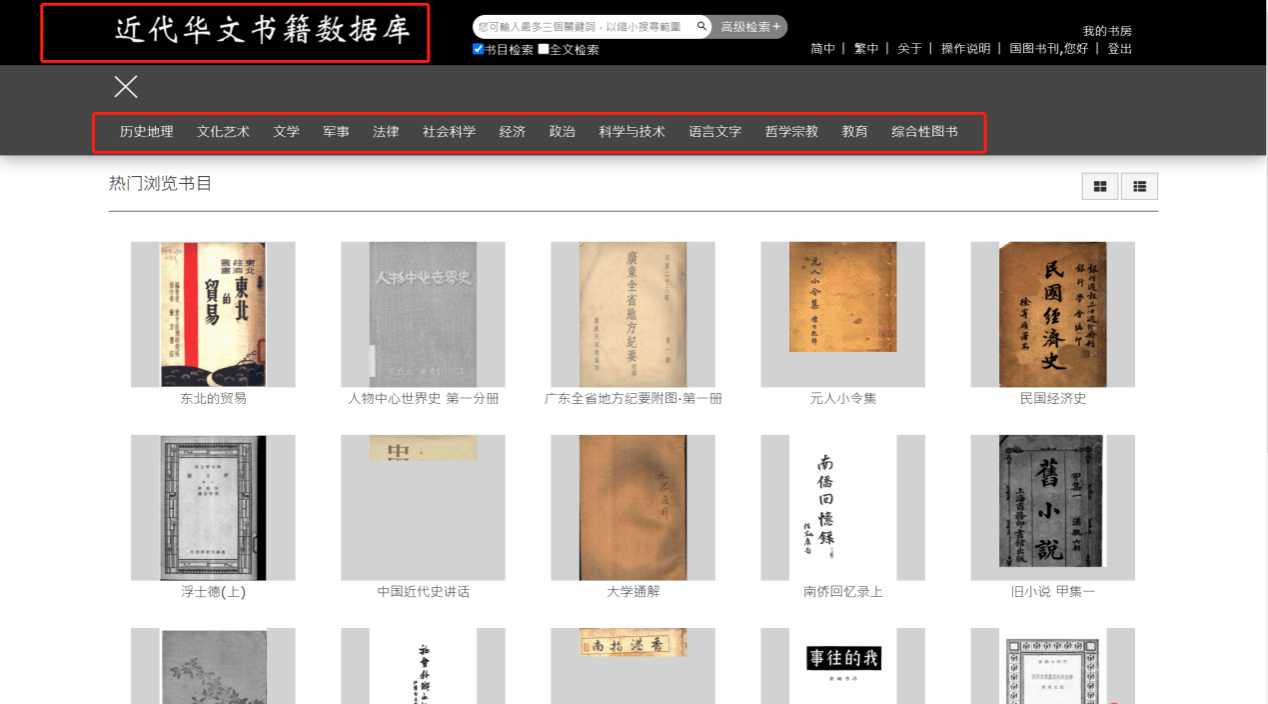Enable the 书目检索 checkbox

coord(478,49)
